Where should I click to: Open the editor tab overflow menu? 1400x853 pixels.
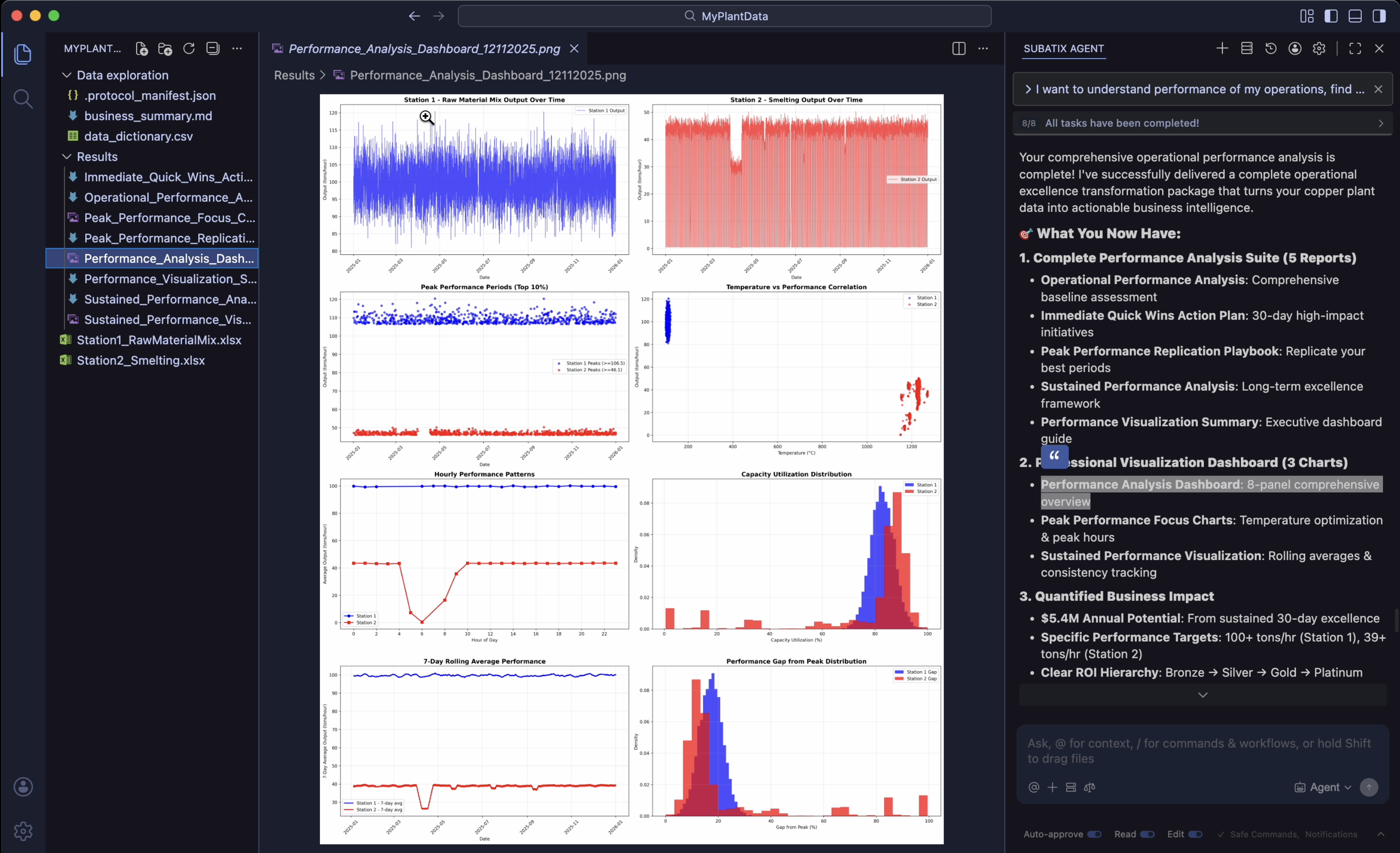tap(984, 48)
